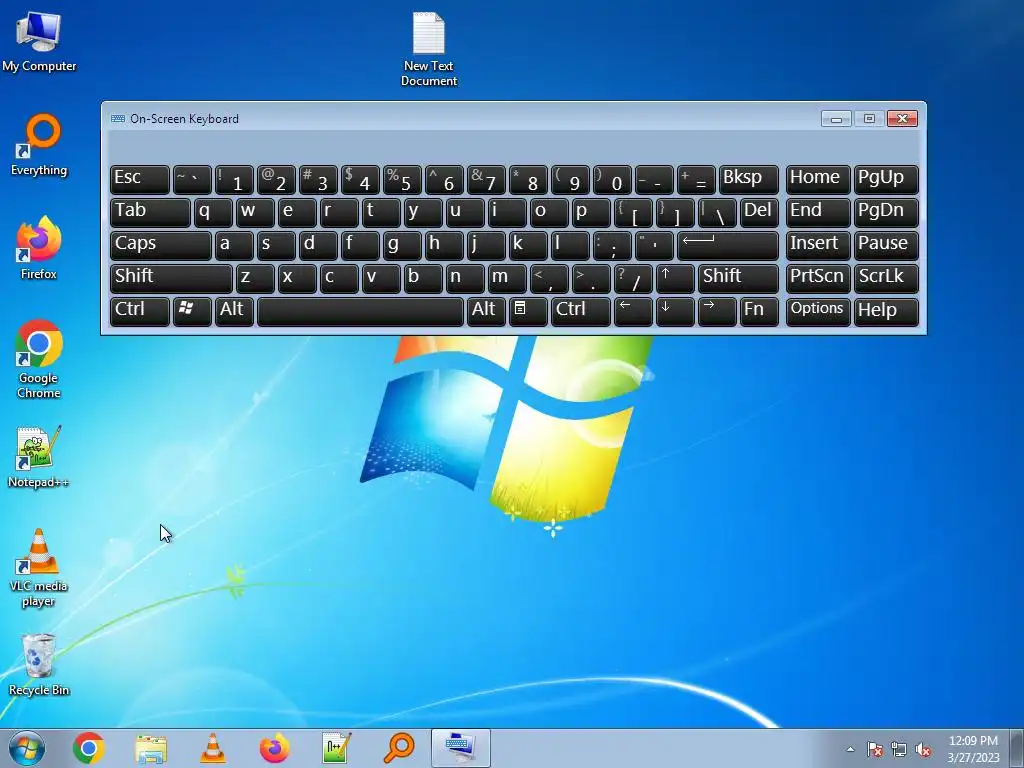Toggle the right Ctrl key
This screenshot has height=768, width=1024.
(x=581, y=312)
